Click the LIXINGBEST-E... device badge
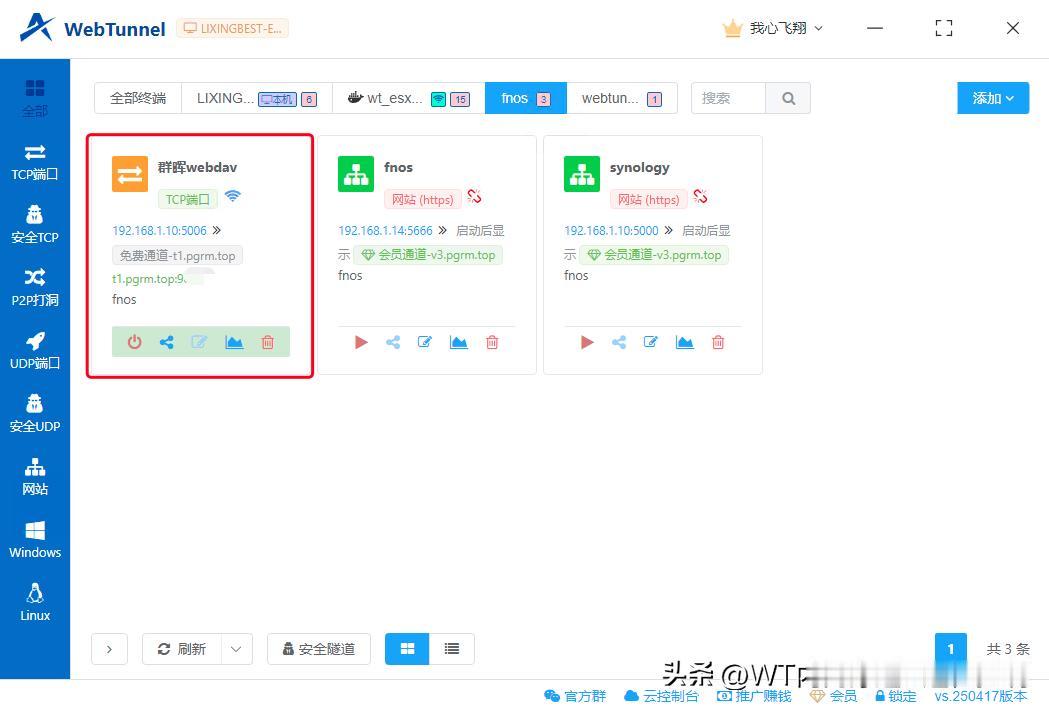This screenshot has height=708, width=1049. (x=233, y=28)
